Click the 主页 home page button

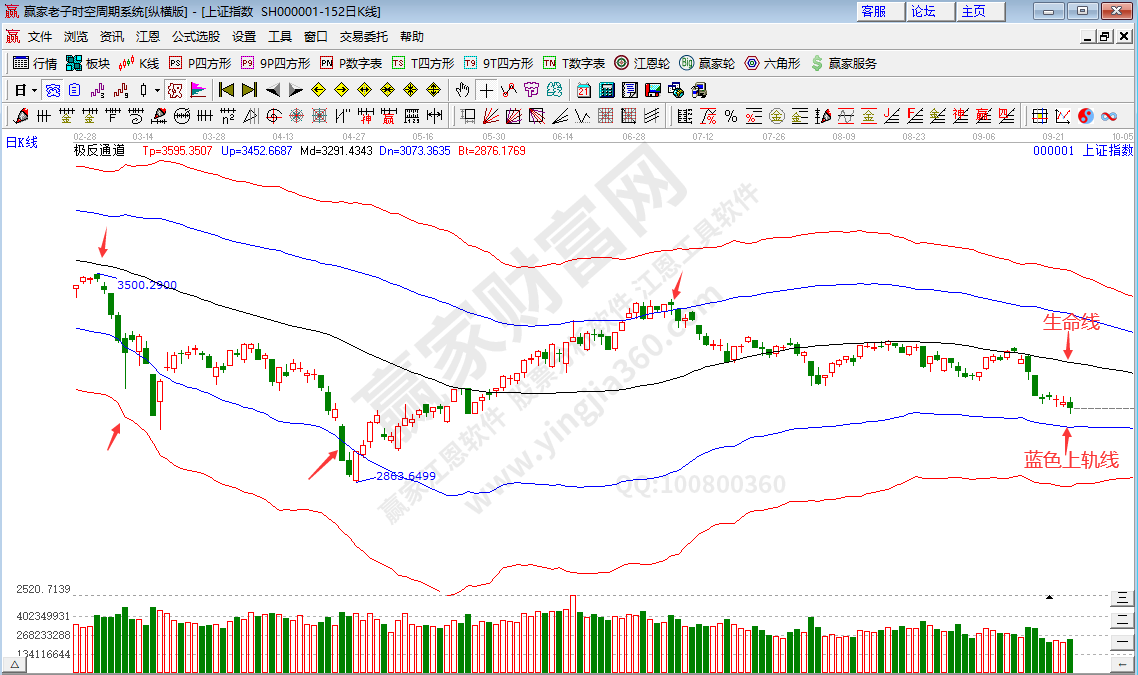(973, 11)
